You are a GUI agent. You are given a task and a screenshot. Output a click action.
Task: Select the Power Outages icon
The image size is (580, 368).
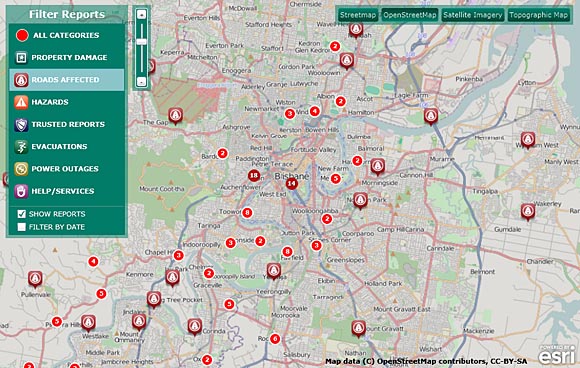point(21,169)
